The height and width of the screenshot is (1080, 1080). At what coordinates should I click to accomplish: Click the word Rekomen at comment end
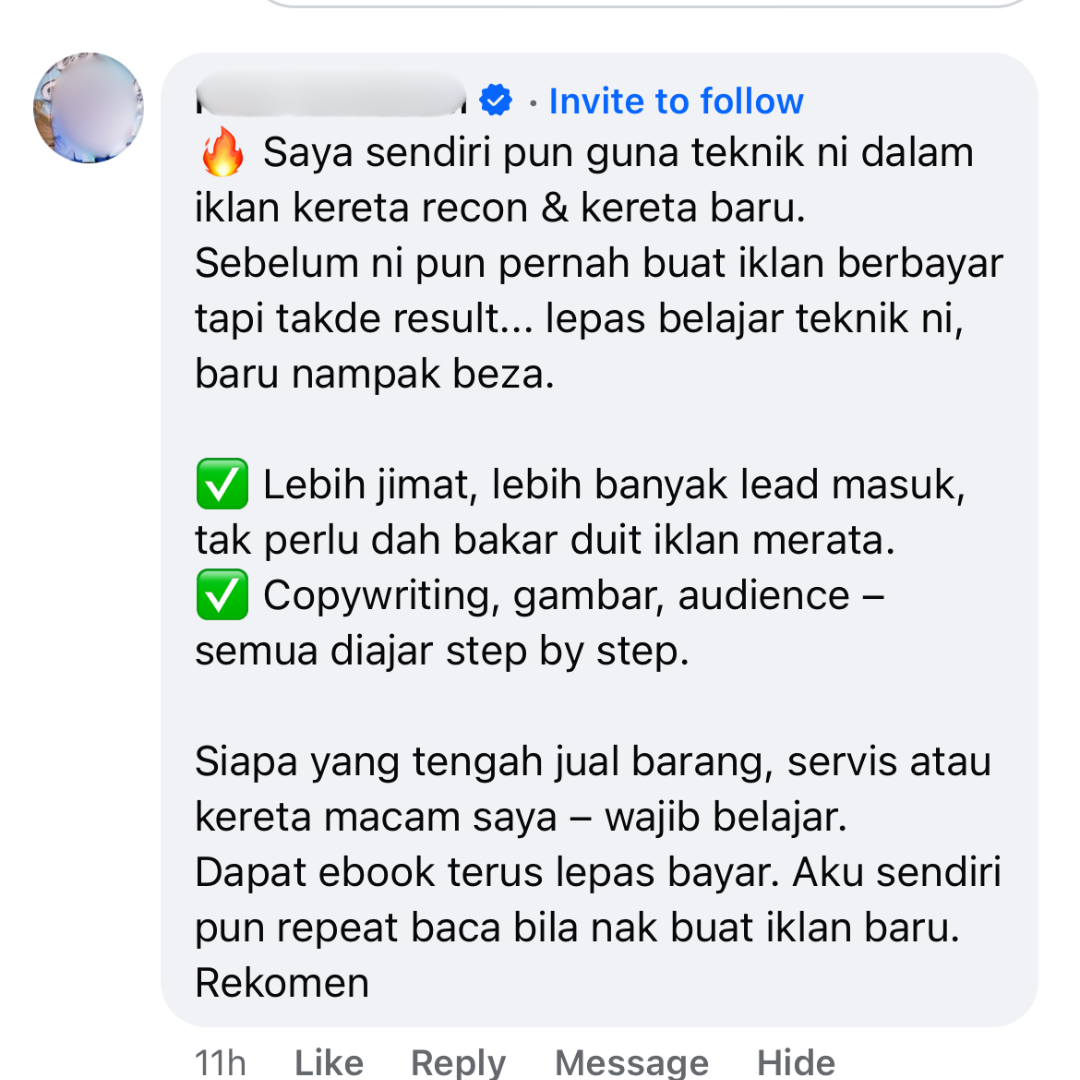(282, 983)
